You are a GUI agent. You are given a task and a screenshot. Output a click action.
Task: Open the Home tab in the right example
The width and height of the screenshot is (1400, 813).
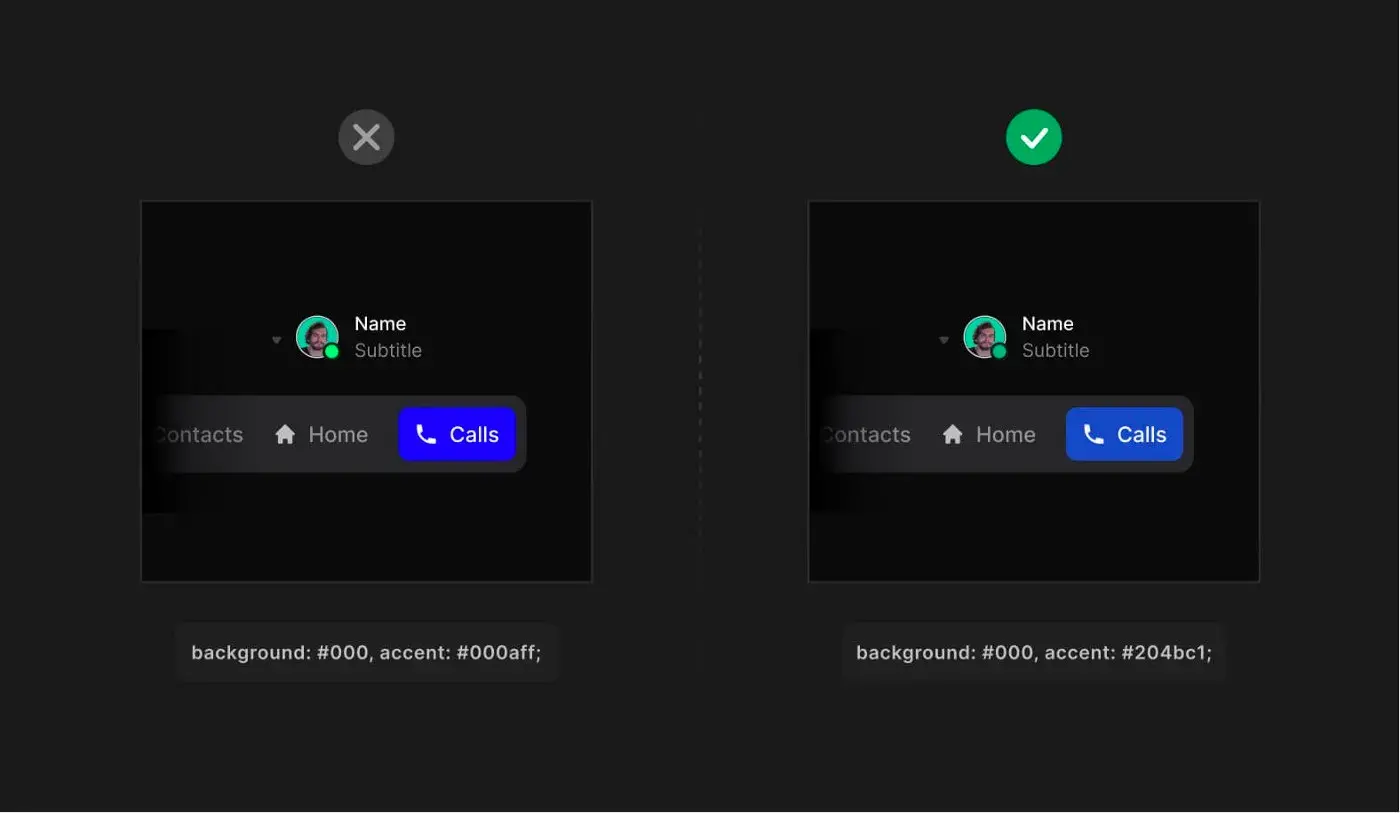pyautogui.click(x=988, y=434)
